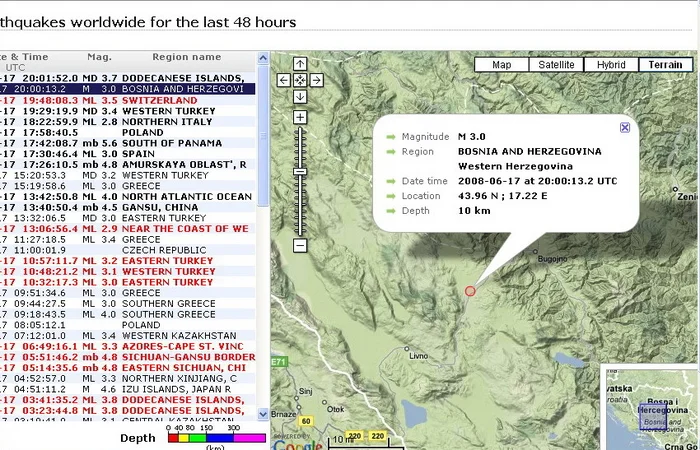Select the SWITZERLAND ML 3.5 earthquake row

tap(128, 100)
